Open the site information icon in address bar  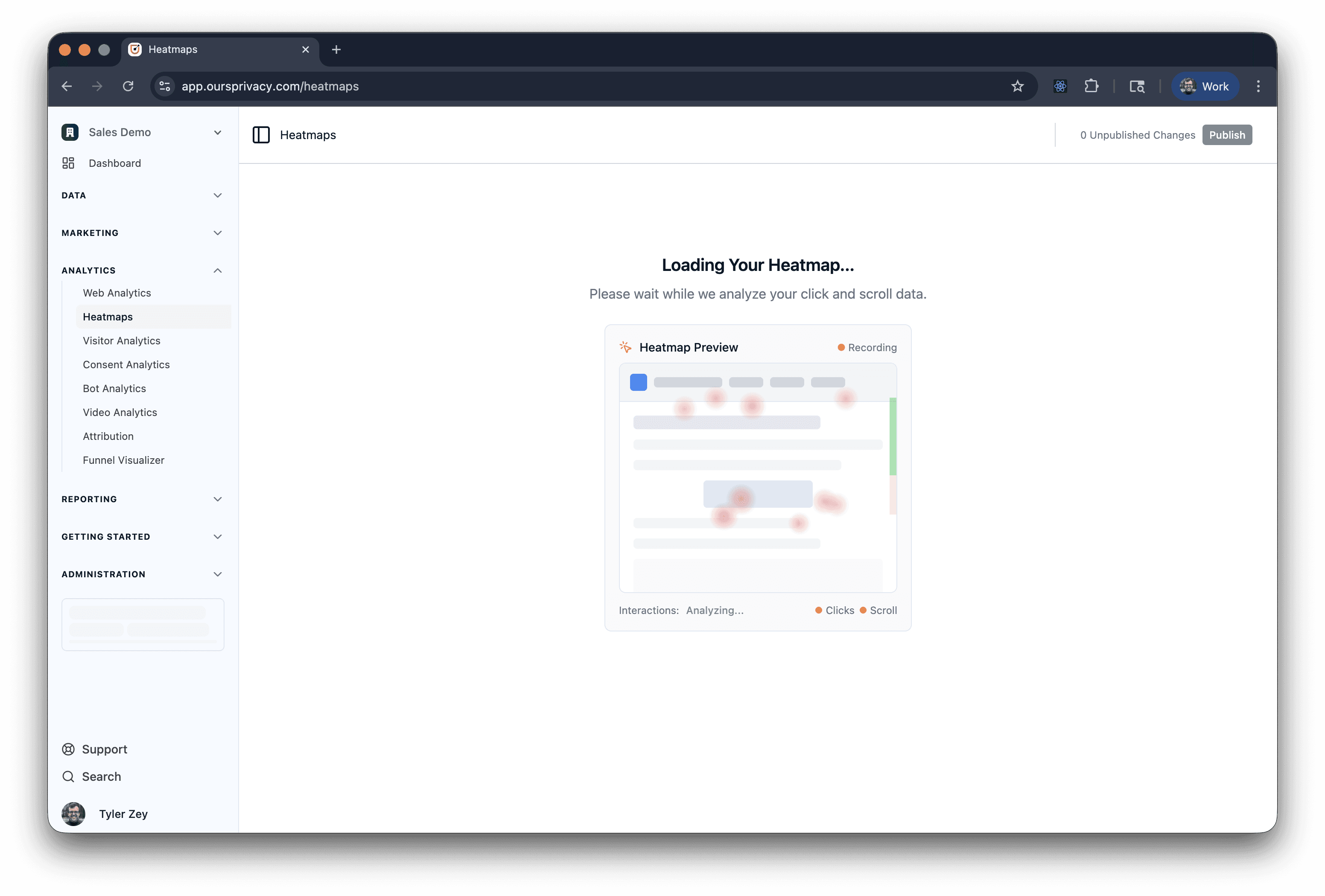(x=165, y=86)
